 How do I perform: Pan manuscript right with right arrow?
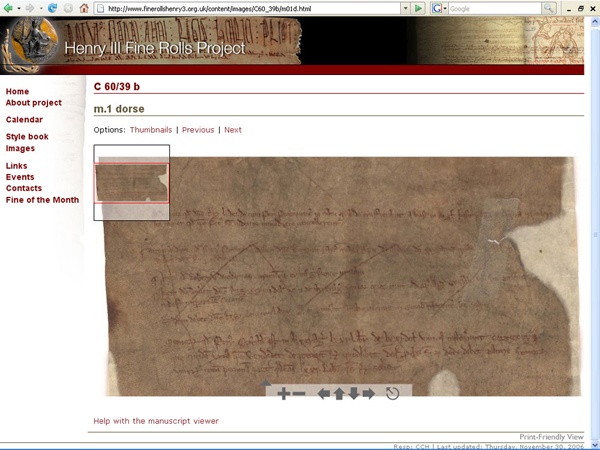[368, 394]
